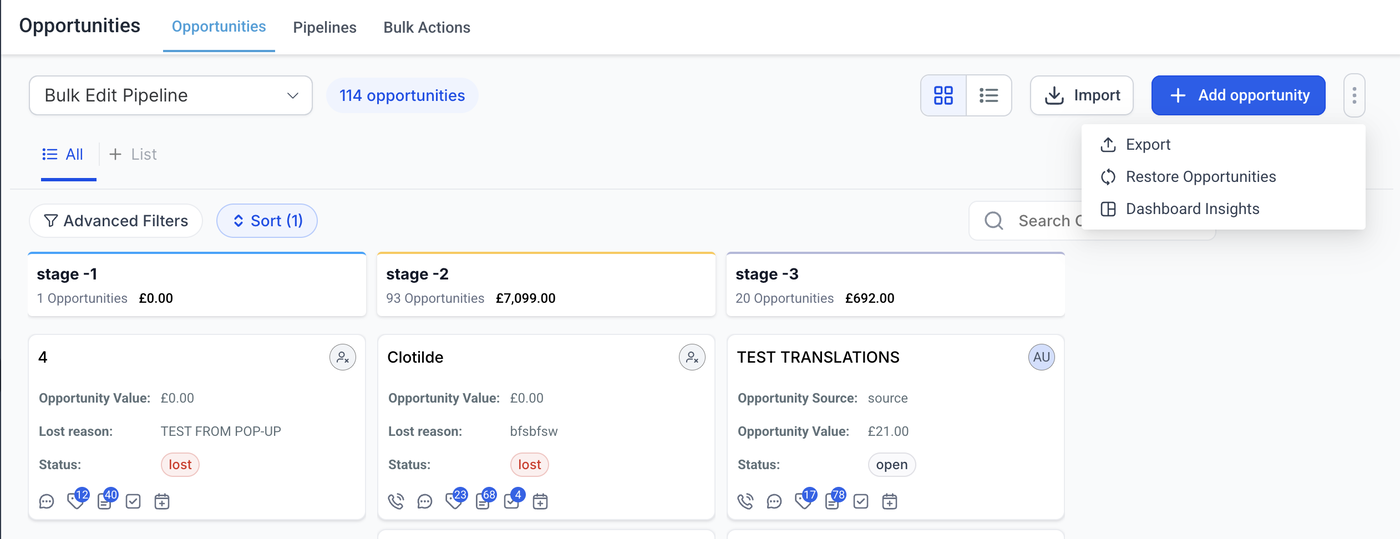Open conversation icon on TEST TRANSLATIONS card

pyautogui.click(x=774, y=501)
